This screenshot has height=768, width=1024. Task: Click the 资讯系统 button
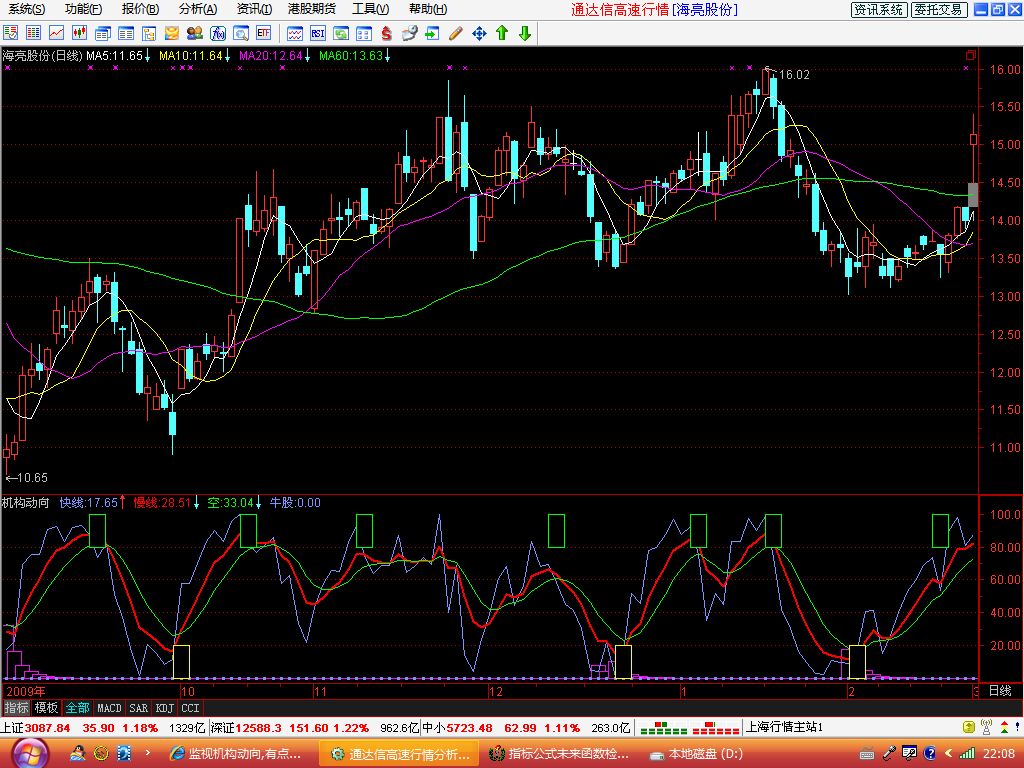point(879,10)
